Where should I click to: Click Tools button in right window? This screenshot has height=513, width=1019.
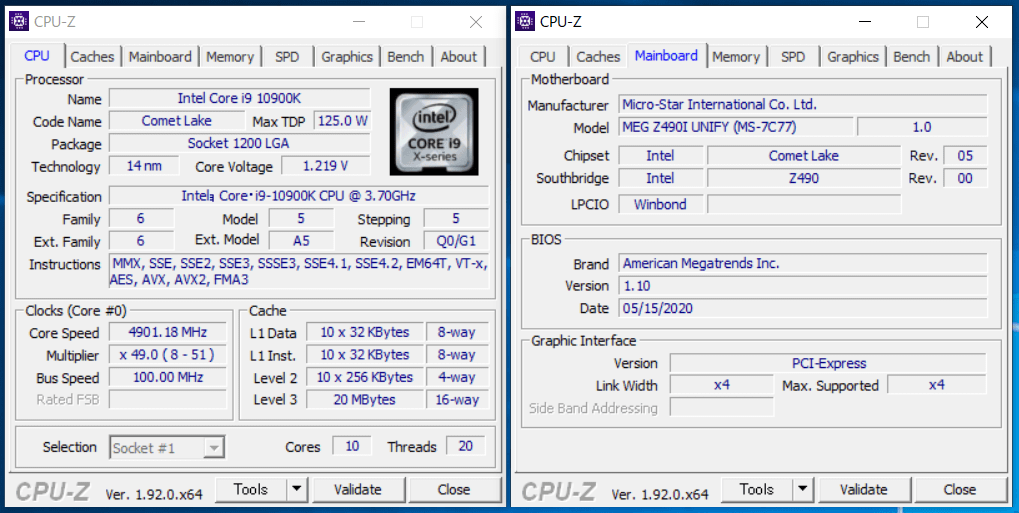pos(756,490)
